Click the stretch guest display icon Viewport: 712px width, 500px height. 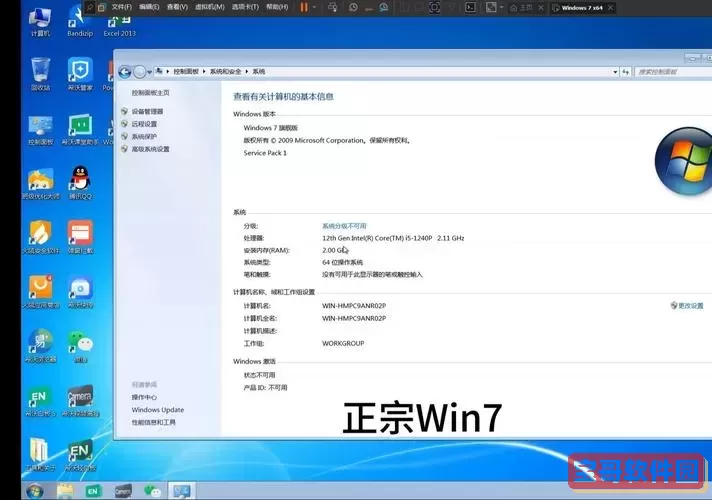pyautogui.click(x=491, y=7)
